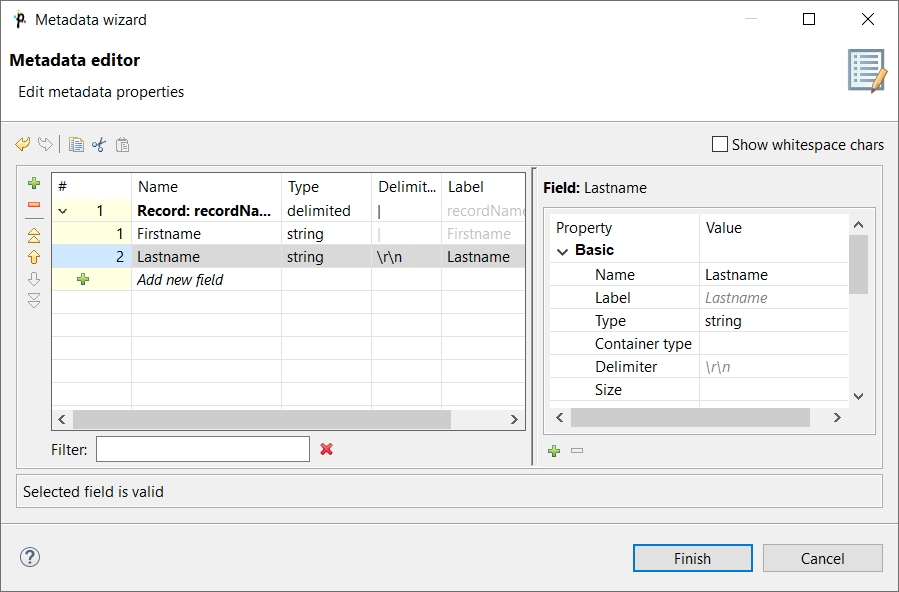Click the green plus icon above the red minus

click(34, 183)
